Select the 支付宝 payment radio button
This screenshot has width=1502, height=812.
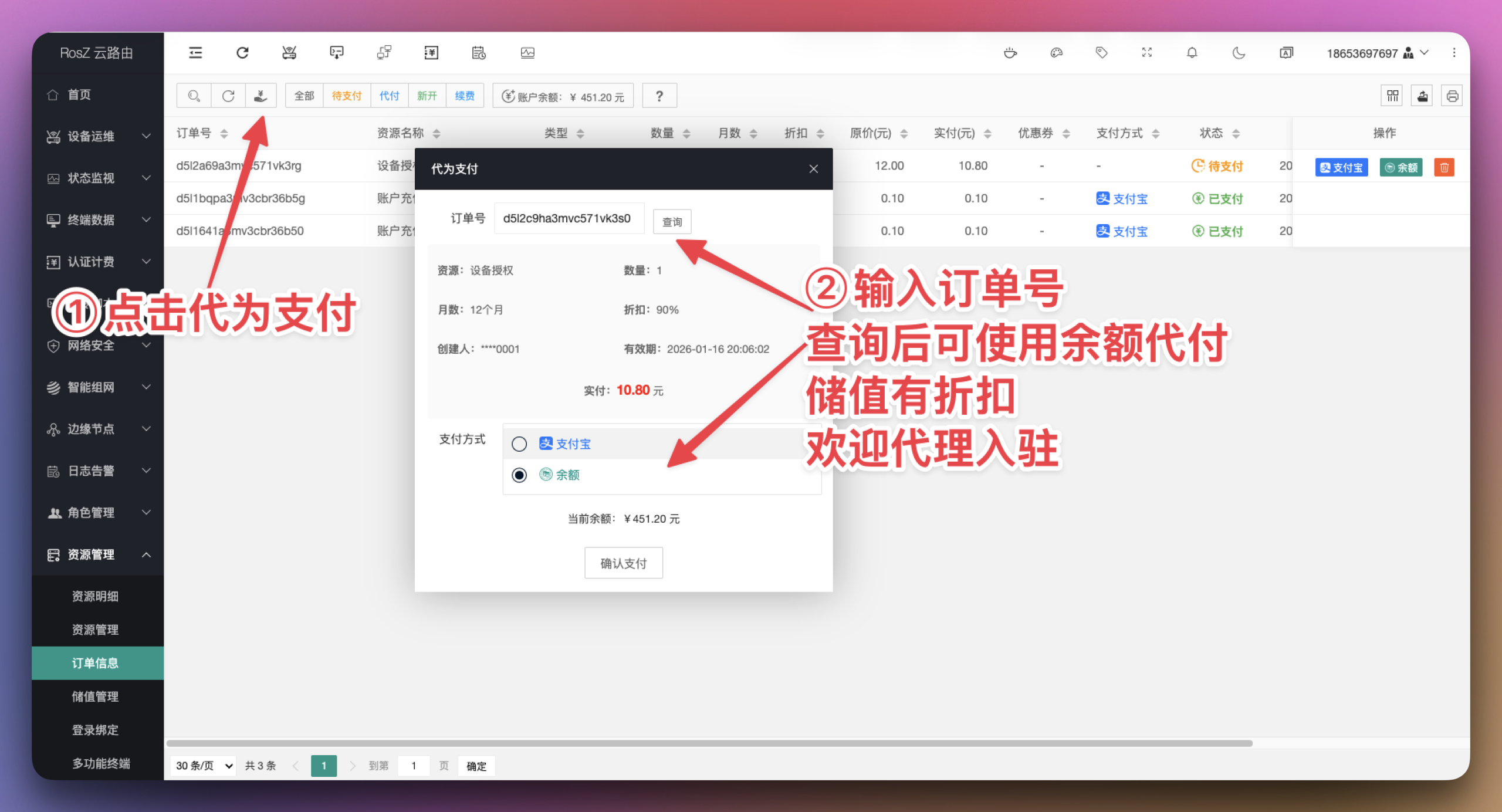pos(519,444)
